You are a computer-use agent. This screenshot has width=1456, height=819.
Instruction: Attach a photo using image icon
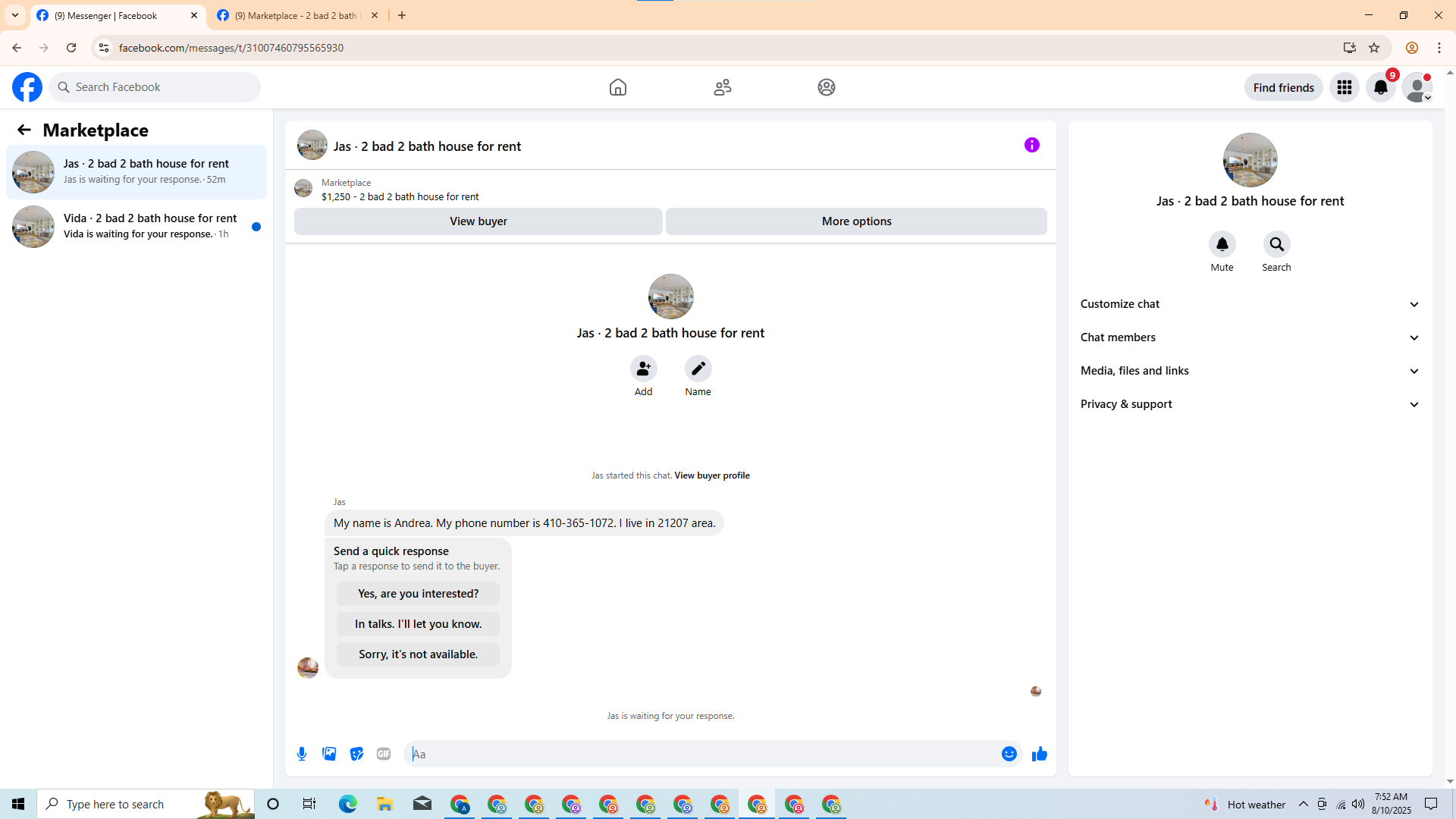pyautogui.click(x=329, y=754)
